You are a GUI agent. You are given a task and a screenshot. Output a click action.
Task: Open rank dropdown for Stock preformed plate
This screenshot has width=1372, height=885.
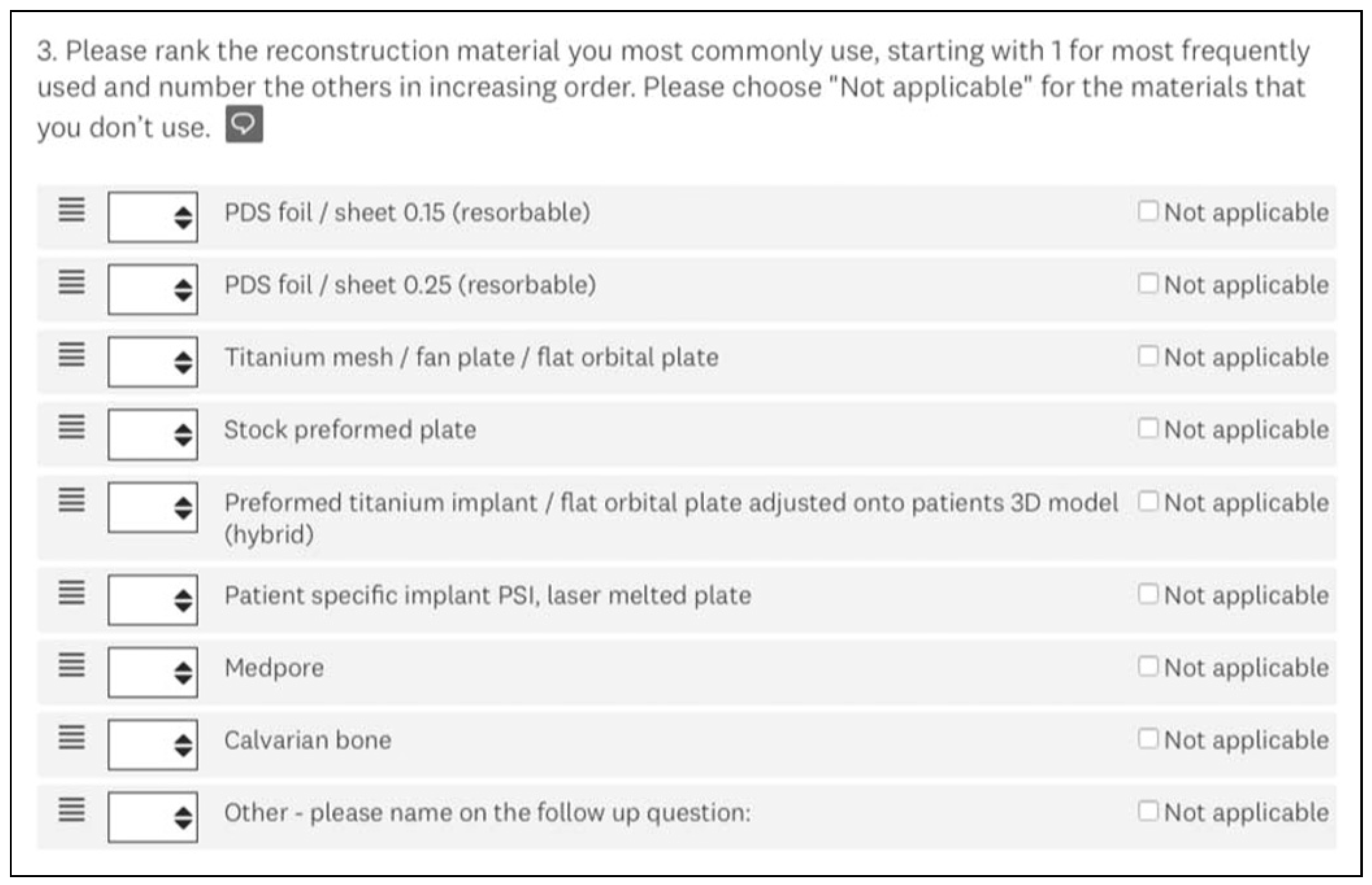tap(153, 434)
